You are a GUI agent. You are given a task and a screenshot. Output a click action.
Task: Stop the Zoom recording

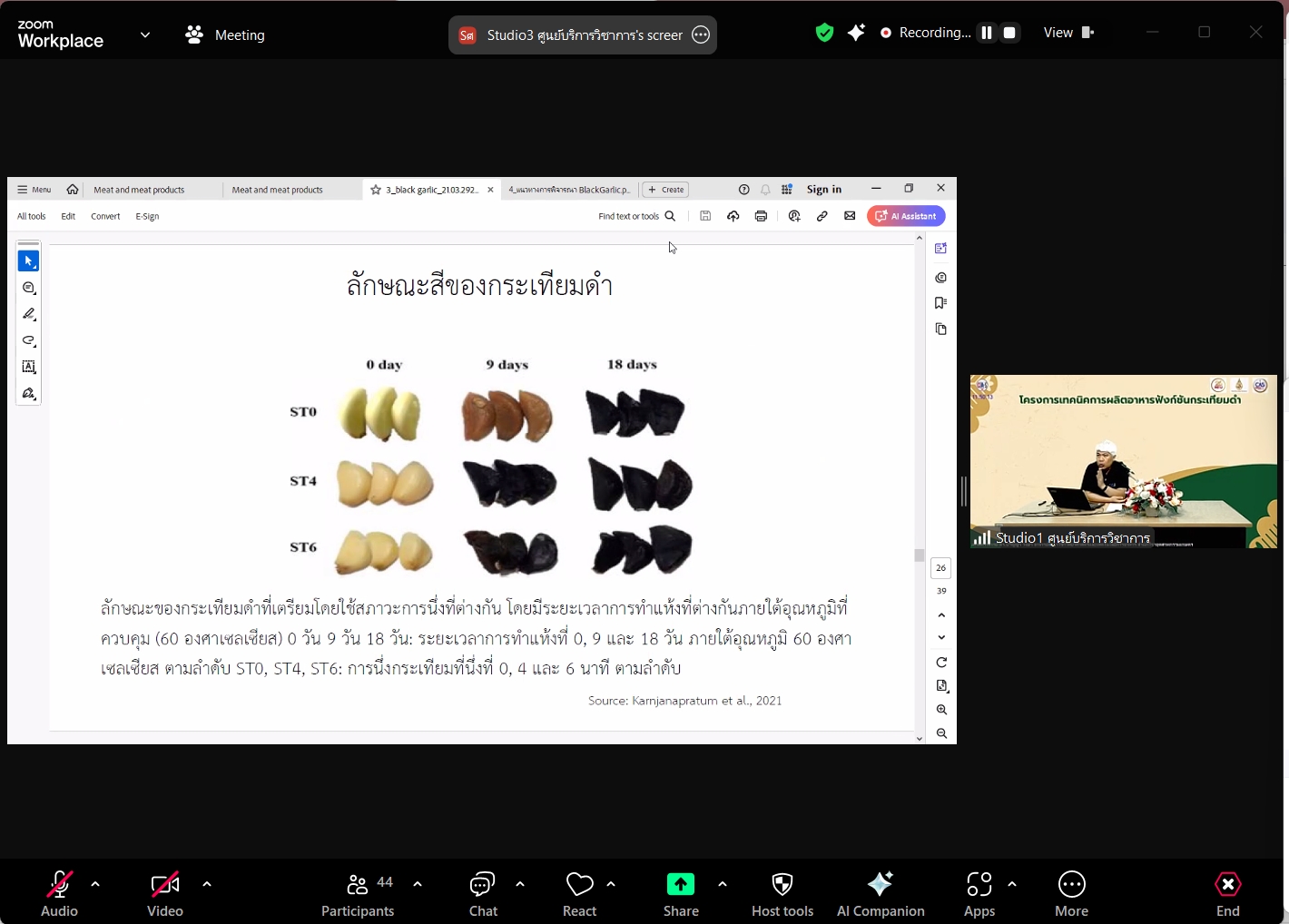[x=1009, y=33]
